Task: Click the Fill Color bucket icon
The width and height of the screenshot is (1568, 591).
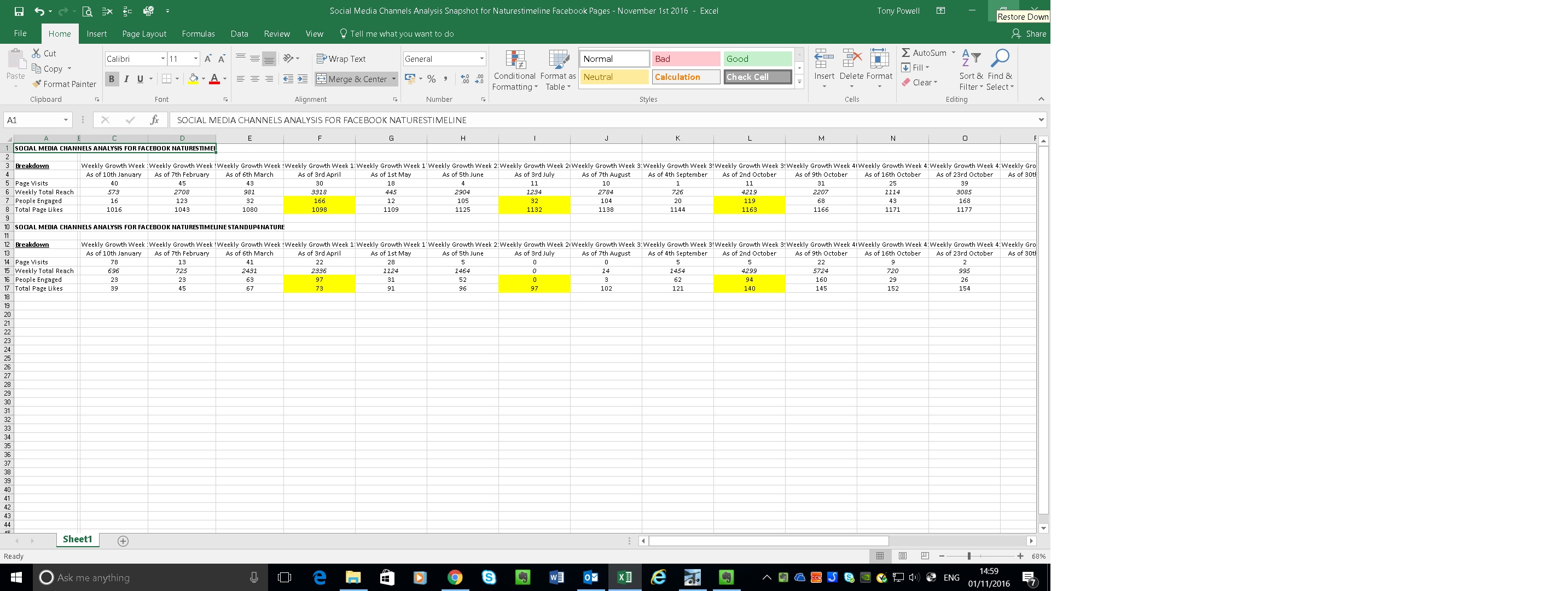Action: click(193, 79)
